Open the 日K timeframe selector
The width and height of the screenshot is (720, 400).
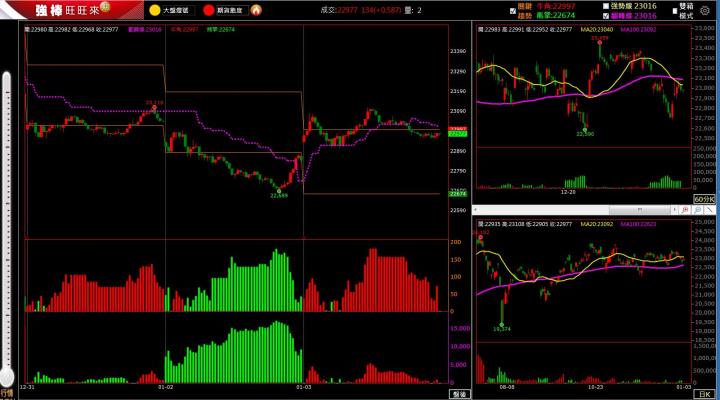pos(703,394)
